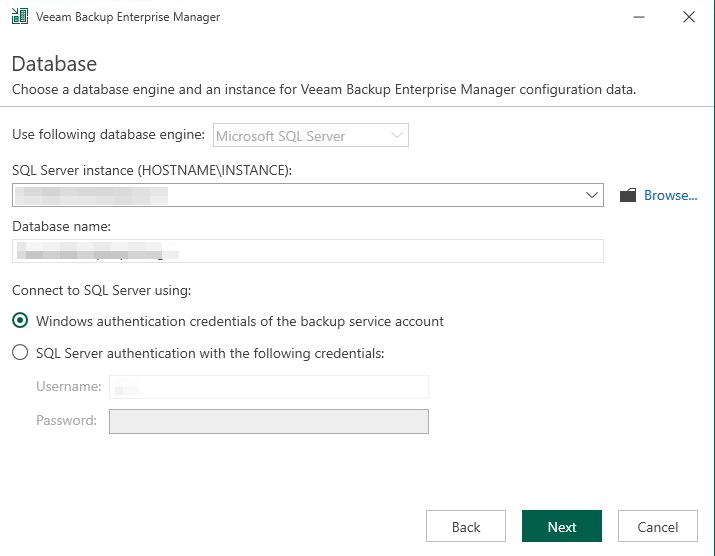Click the folder icon beside Browse
Viewport: 715px width, 556px height.
click(628, 195)
